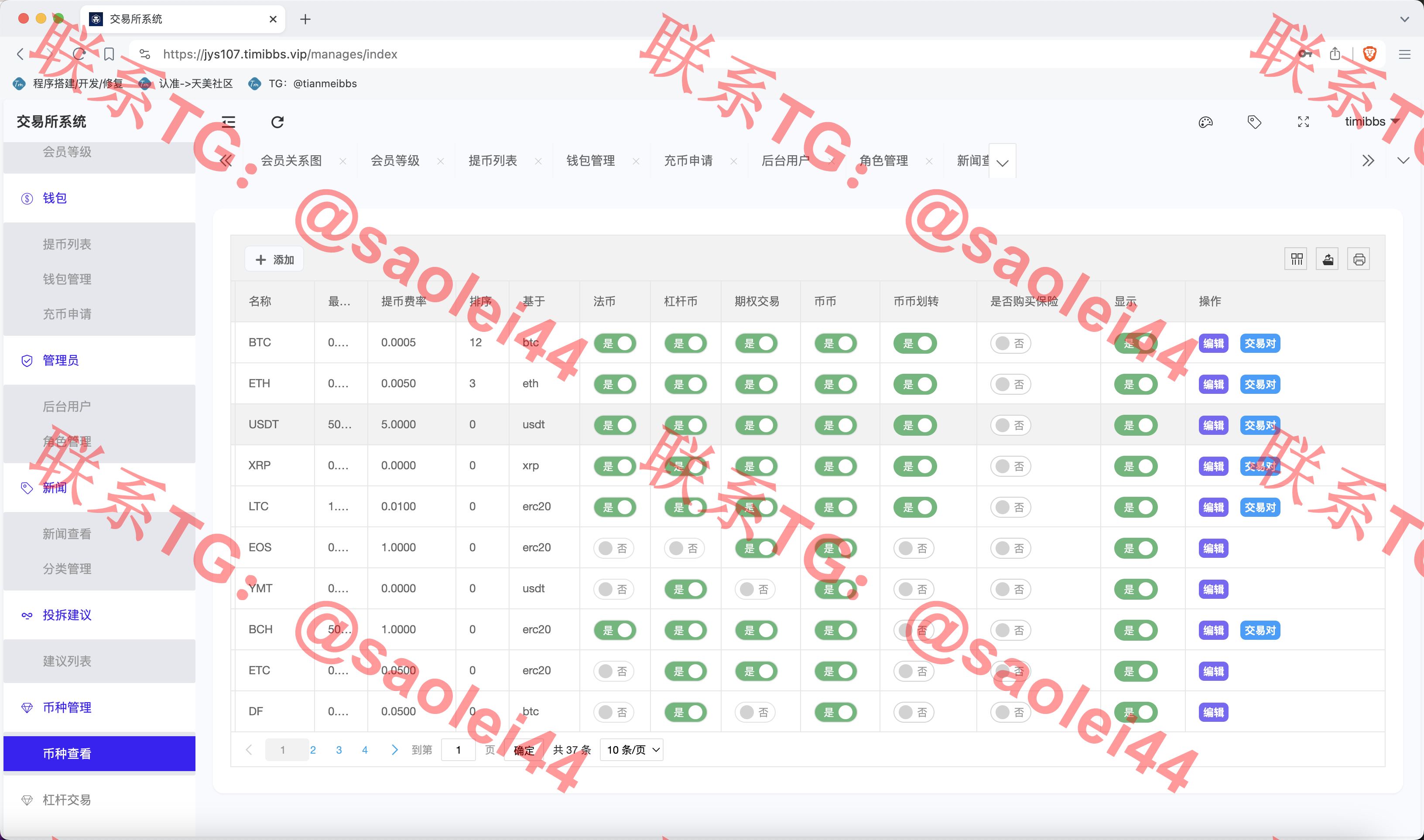Open browser hamburger menu

tap(1405, 55)
